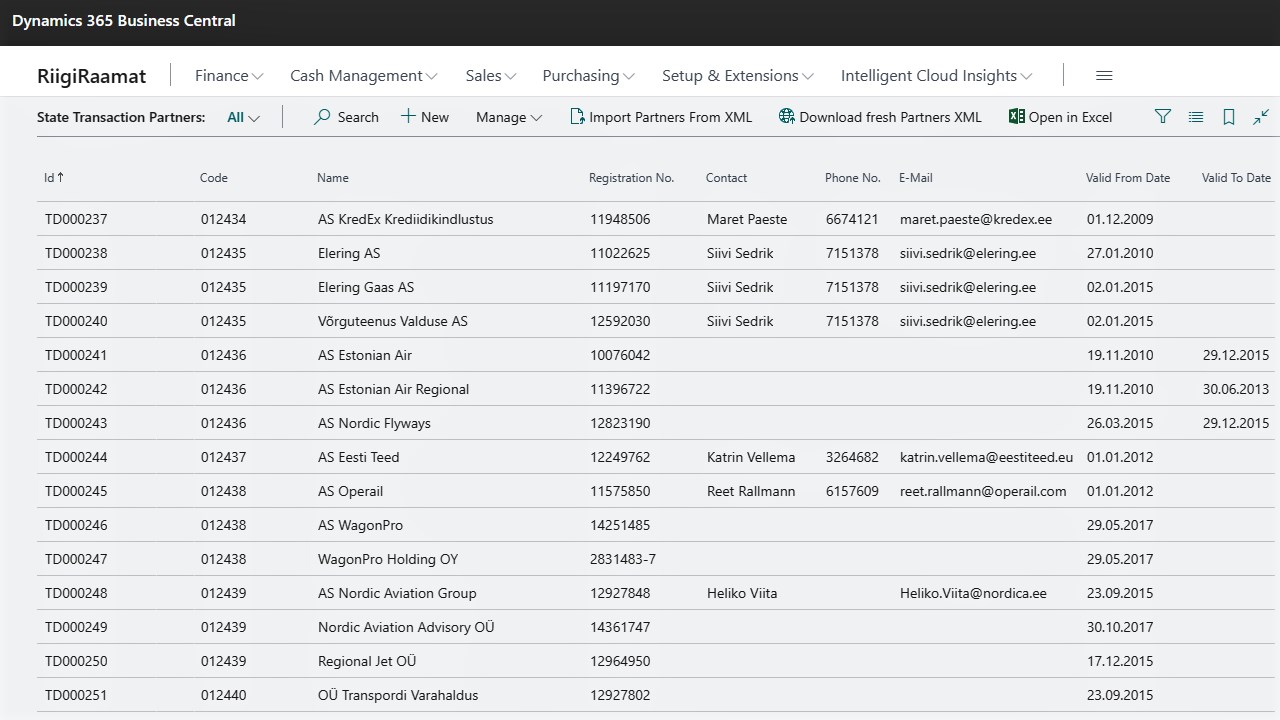This screenshot has height=720, width=1280.
Task: Click email katrin.vellema@eestiteed.eu
Action: tap(987, 457)
